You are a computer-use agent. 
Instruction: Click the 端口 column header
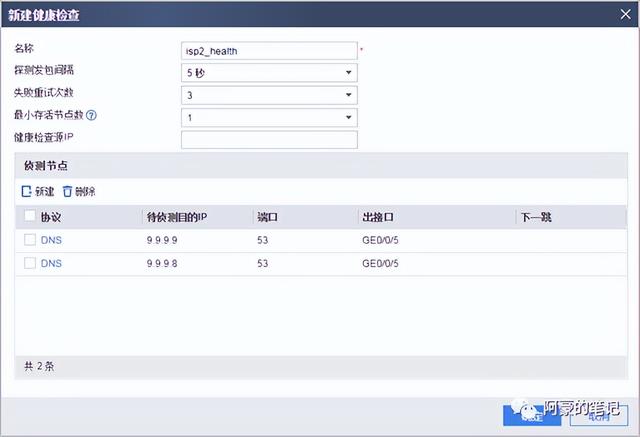point(267,217)
